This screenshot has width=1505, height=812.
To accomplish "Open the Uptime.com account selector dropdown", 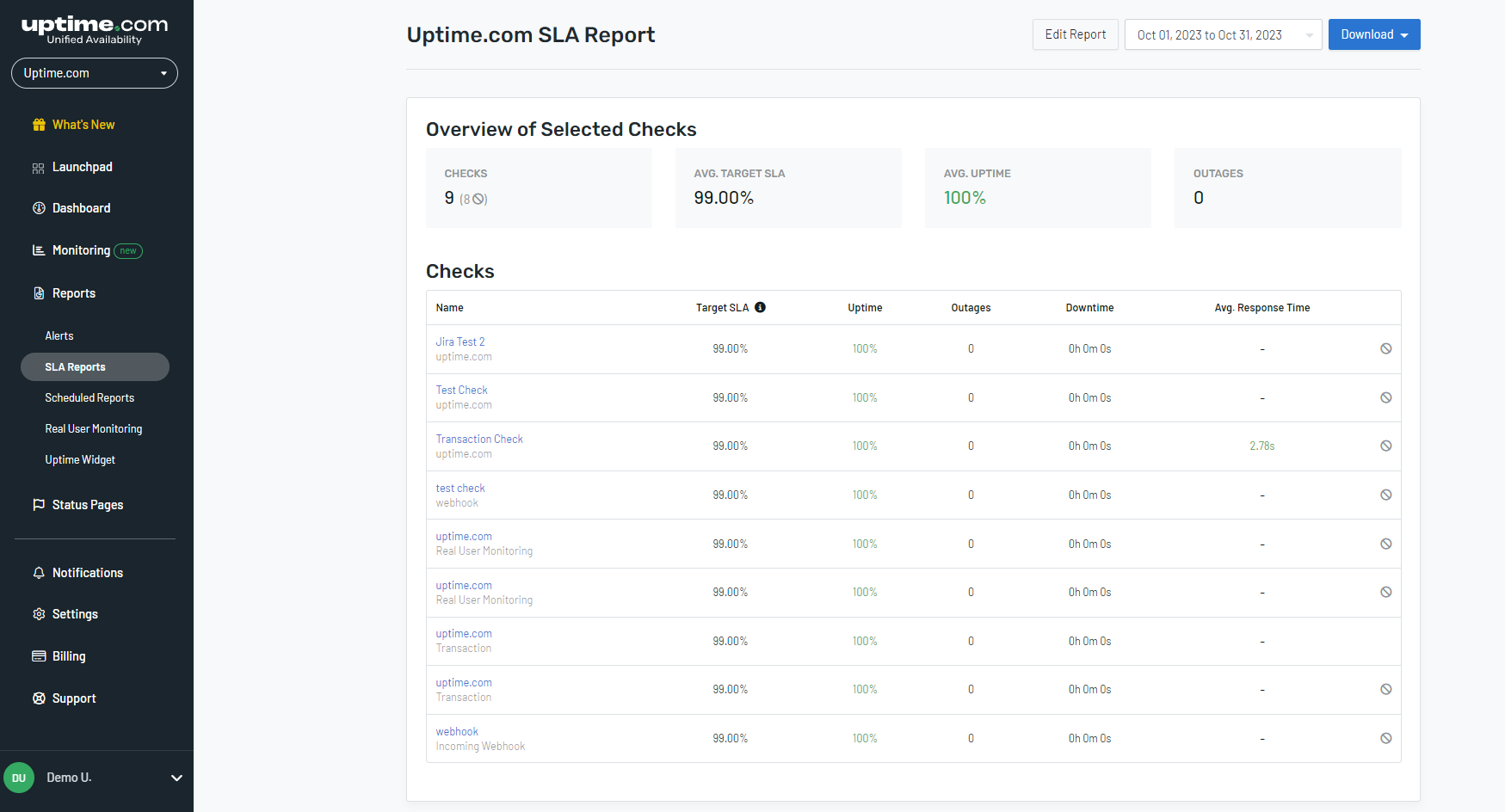I will pyautogui.click(x=95, y=73).
